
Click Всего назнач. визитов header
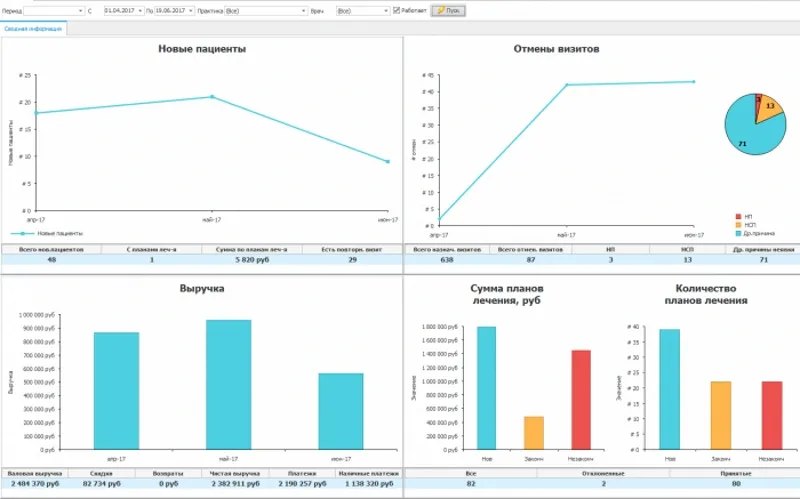(447, 250)
